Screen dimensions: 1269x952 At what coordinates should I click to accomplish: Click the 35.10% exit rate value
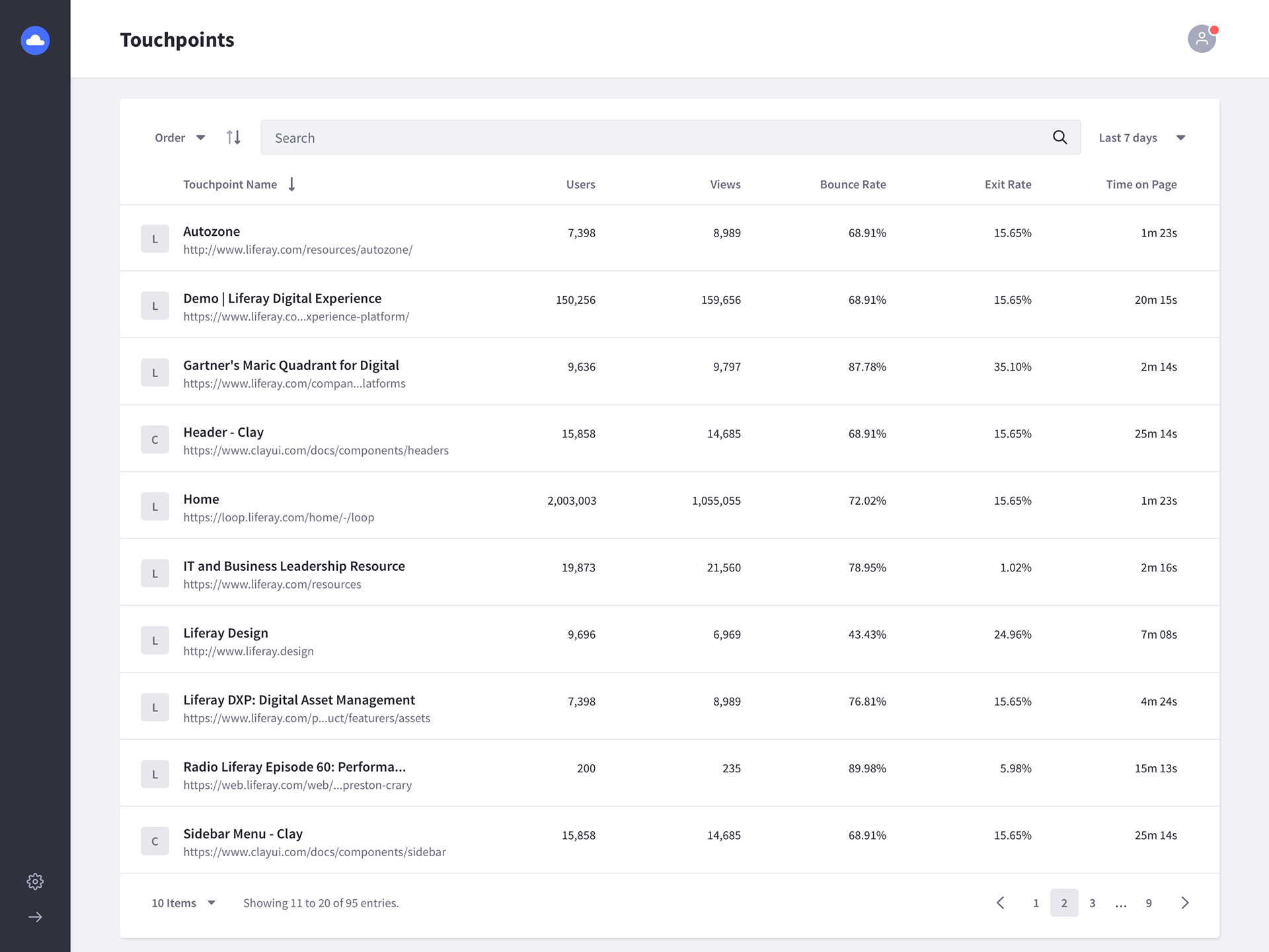click(1013, 367)
